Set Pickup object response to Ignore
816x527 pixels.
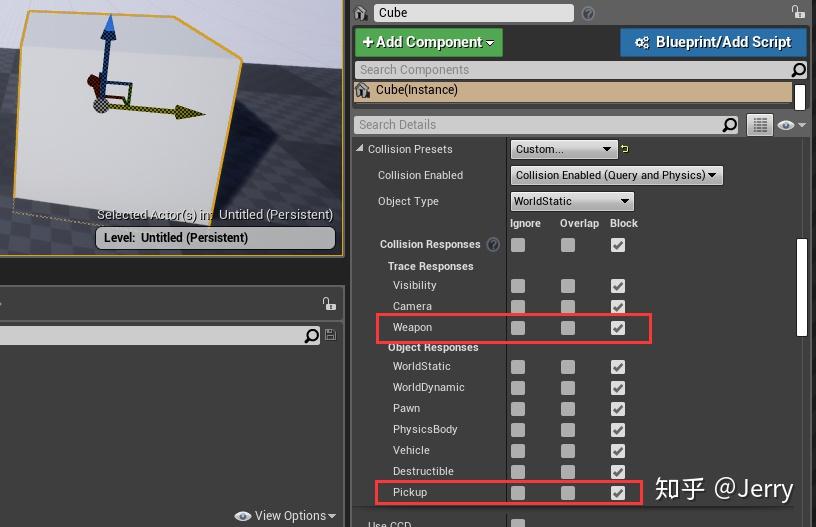pyautogui.click(x=518, y=493)
